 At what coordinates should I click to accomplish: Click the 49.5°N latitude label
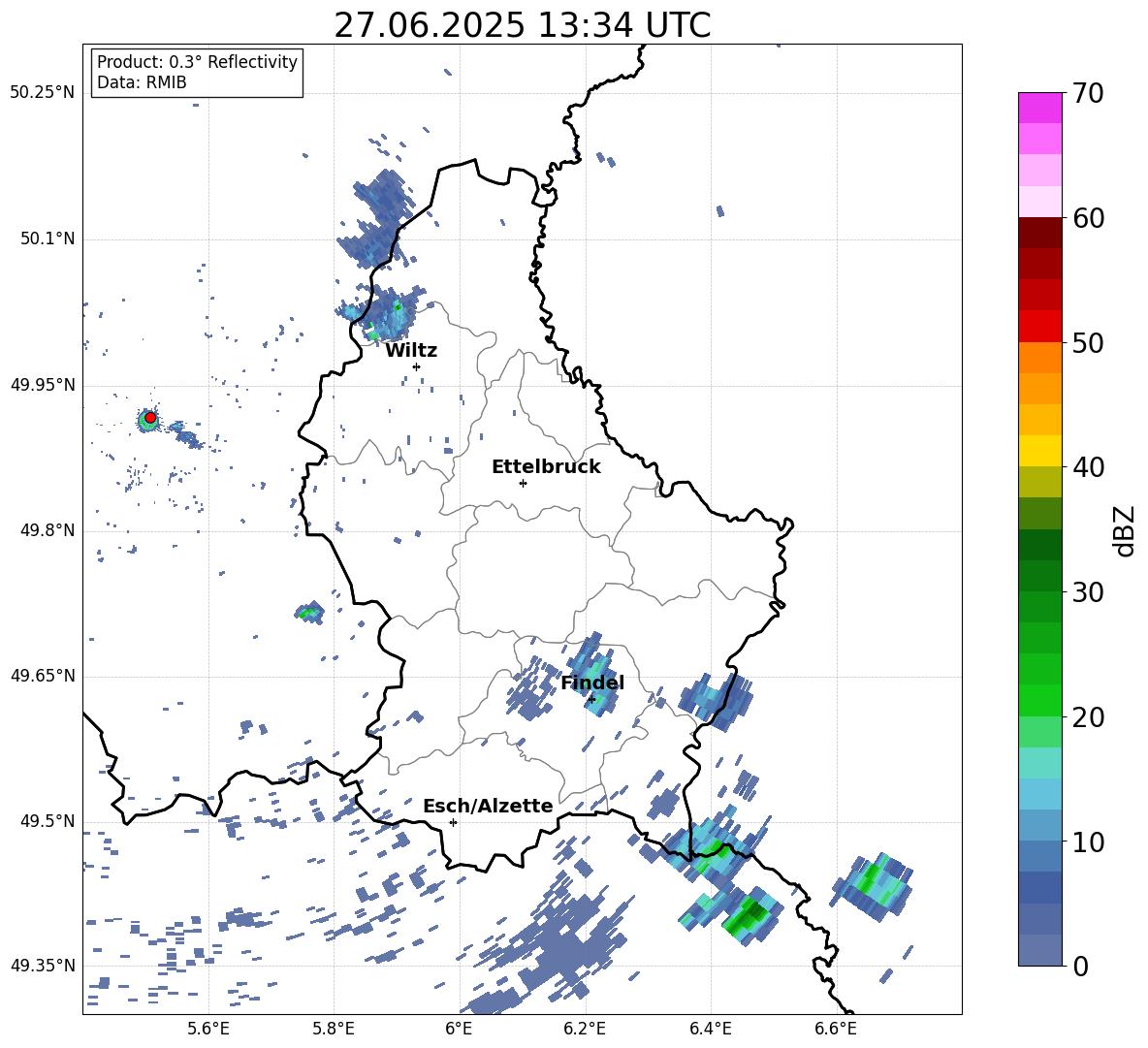tap(48, 821)
